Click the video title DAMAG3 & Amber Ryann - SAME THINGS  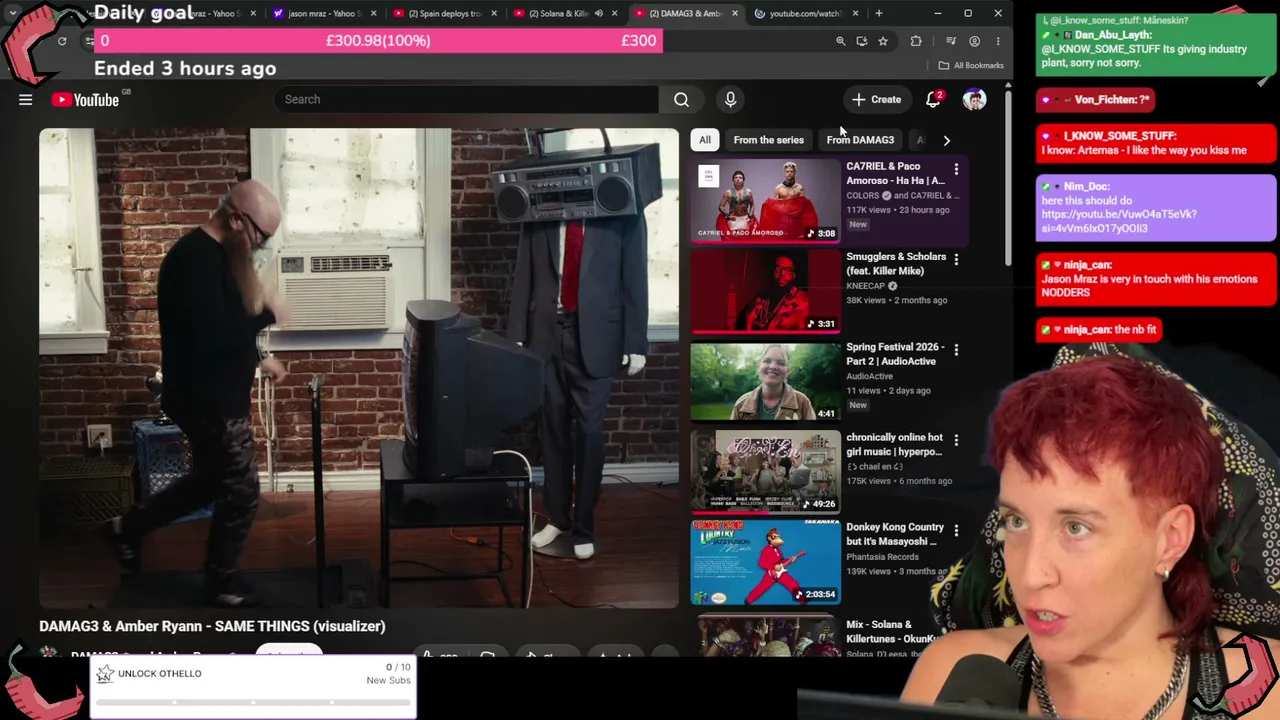click(x=212, y=626)
